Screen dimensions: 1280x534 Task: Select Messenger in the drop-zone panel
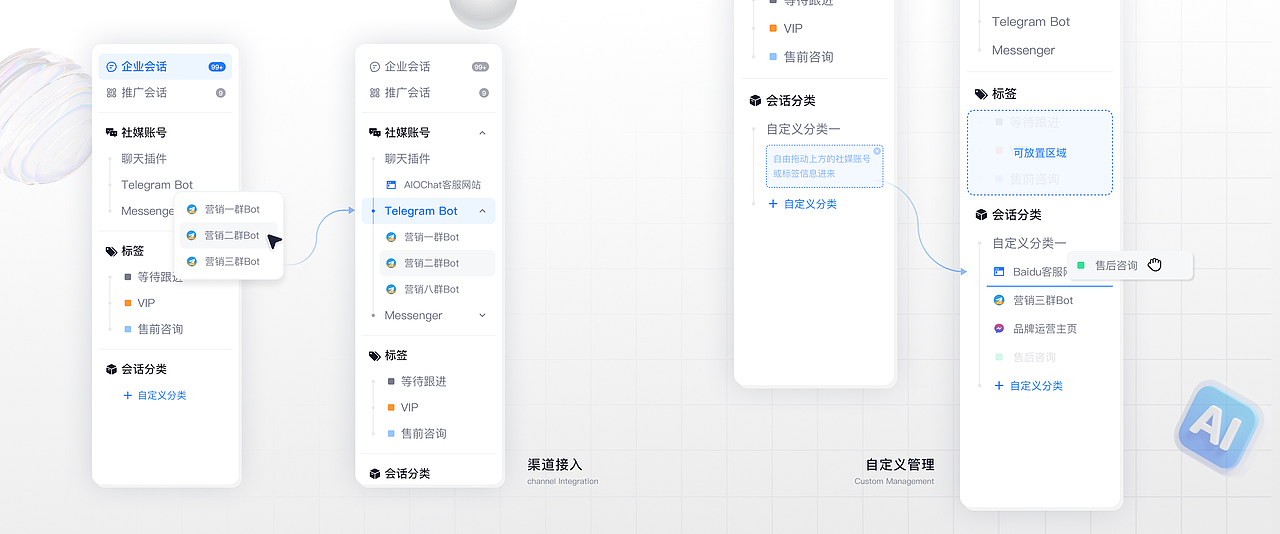[x=1023, y=50]
